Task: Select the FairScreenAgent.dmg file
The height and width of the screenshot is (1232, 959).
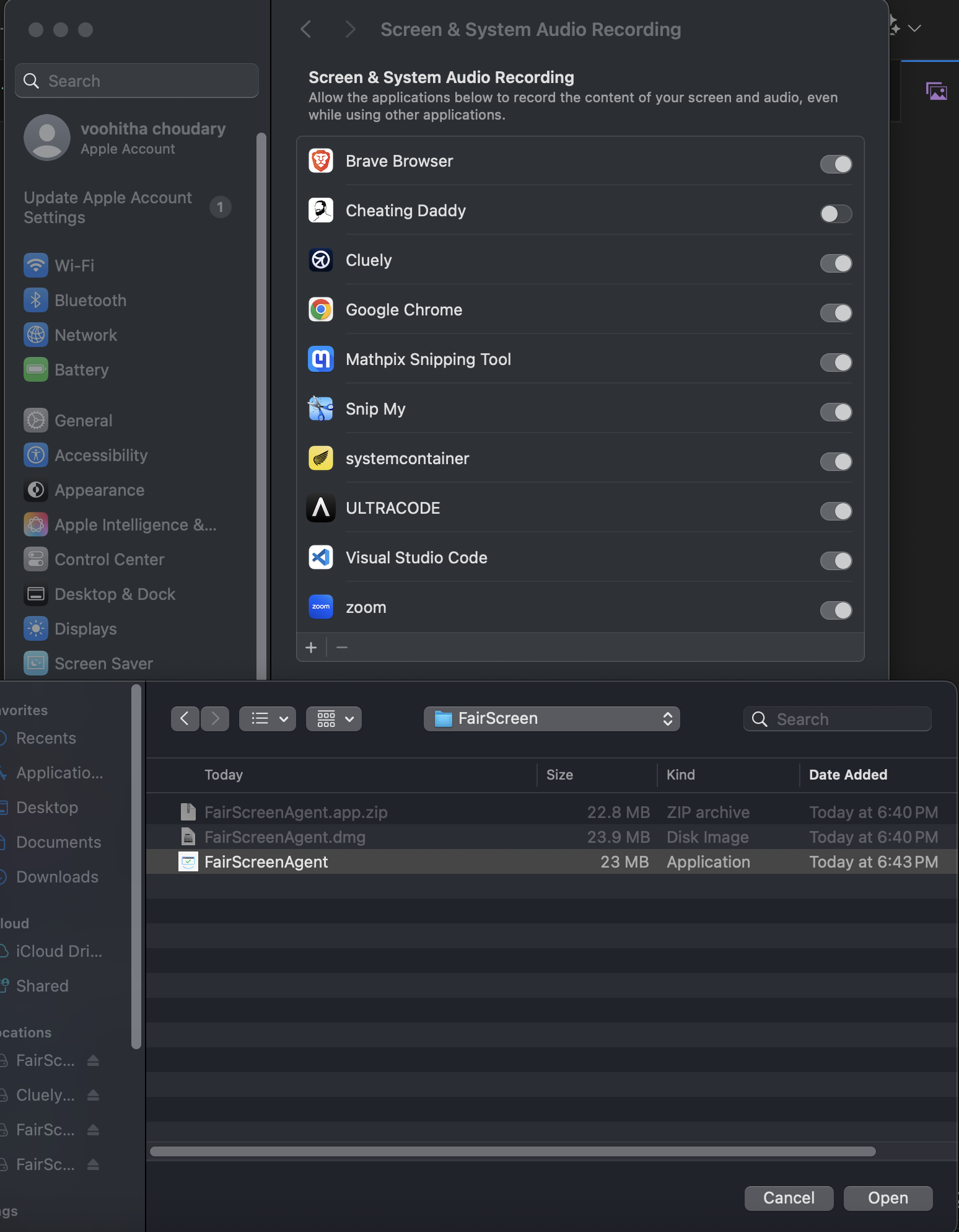Action: pyautogui.click(x=551, y=837)
